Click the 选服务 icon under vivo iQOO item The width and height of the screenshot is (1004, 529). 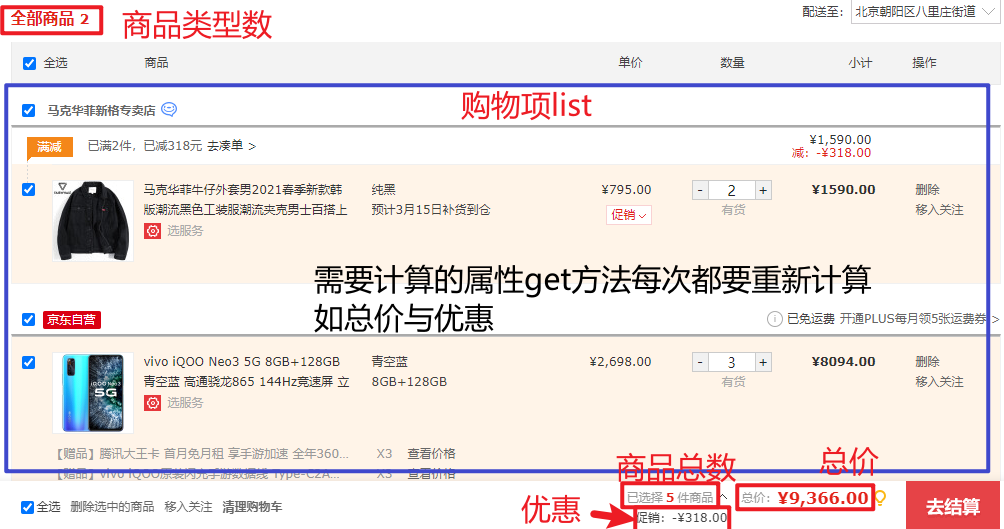[x=152, y=403]
